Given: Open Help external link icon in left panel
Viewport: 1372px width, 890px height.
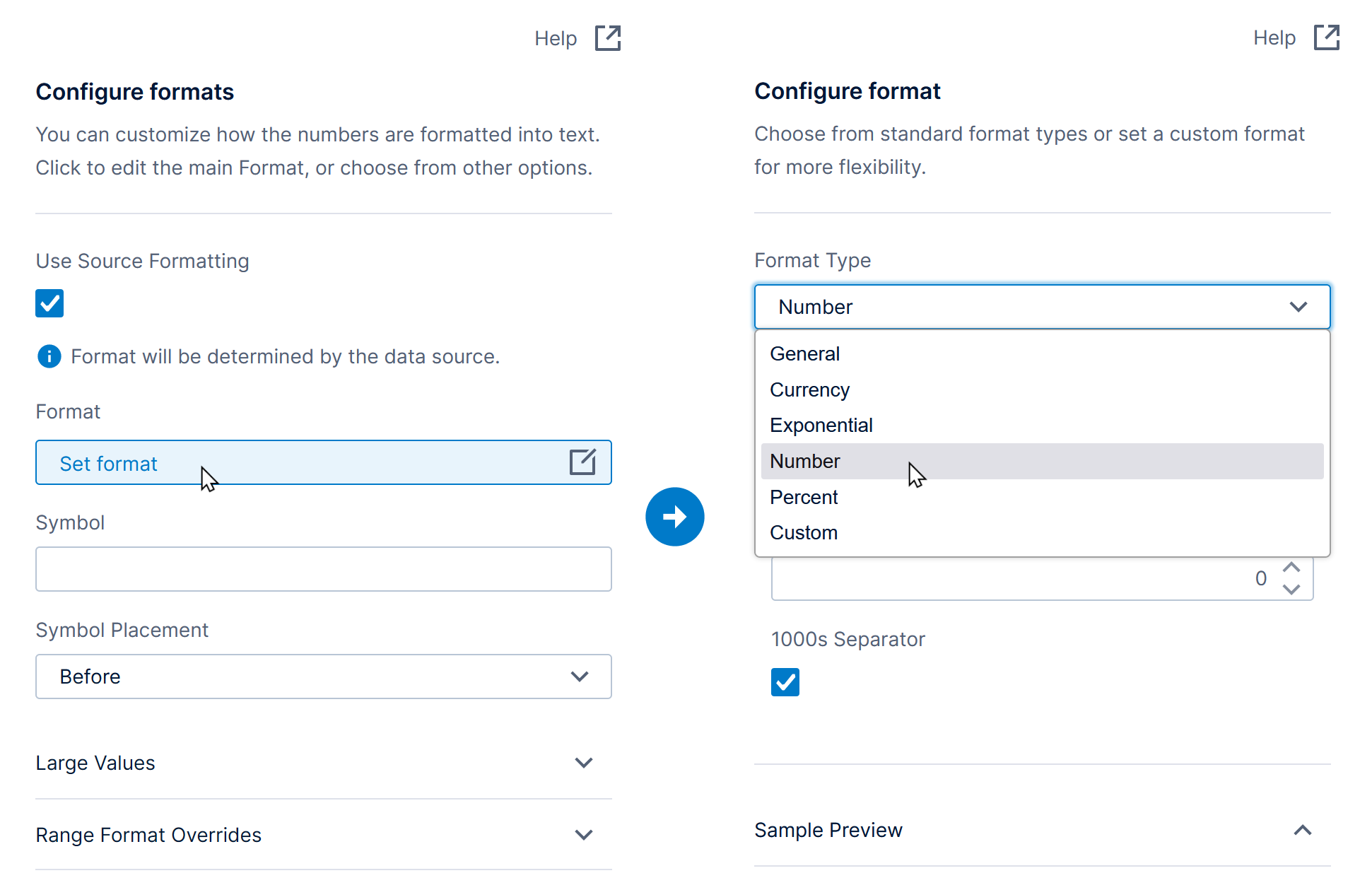Looking at the screenshot, I should pyautogui.click(x=607, y=38).
